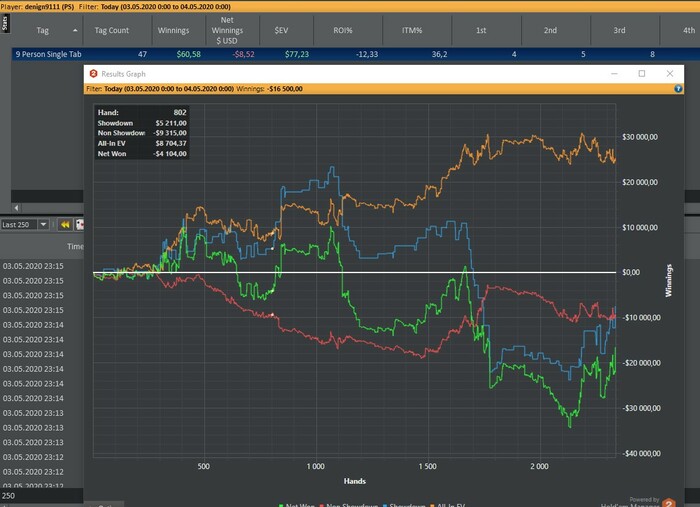
Task: Click the $30 000,00 axis label
Action: [x=640, y=137]
